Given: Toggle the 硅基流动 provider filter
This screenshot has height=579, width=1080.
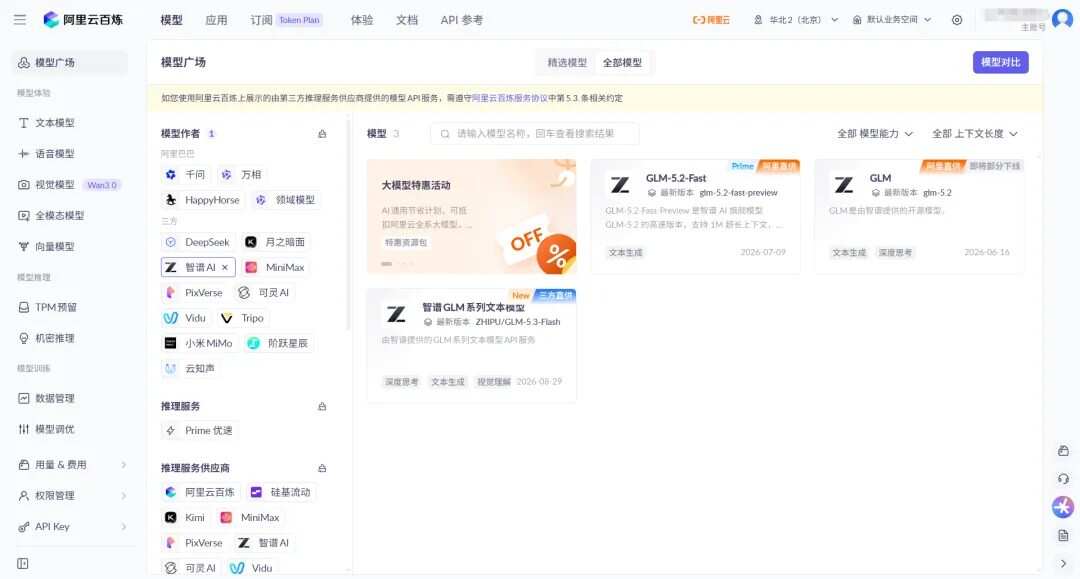Looking at the screenshot, I should coord(280,492).
